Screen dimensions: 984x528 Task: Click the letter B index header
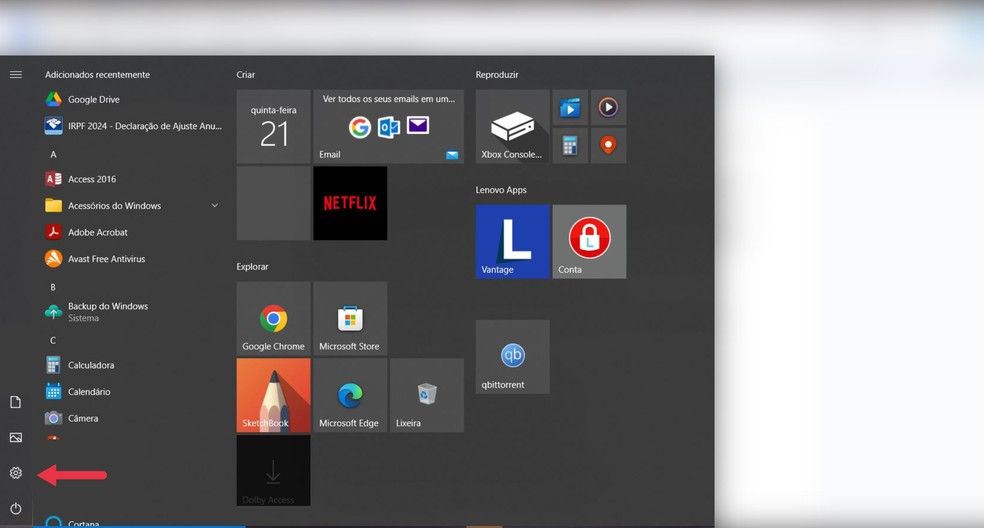tap(53, 287)
